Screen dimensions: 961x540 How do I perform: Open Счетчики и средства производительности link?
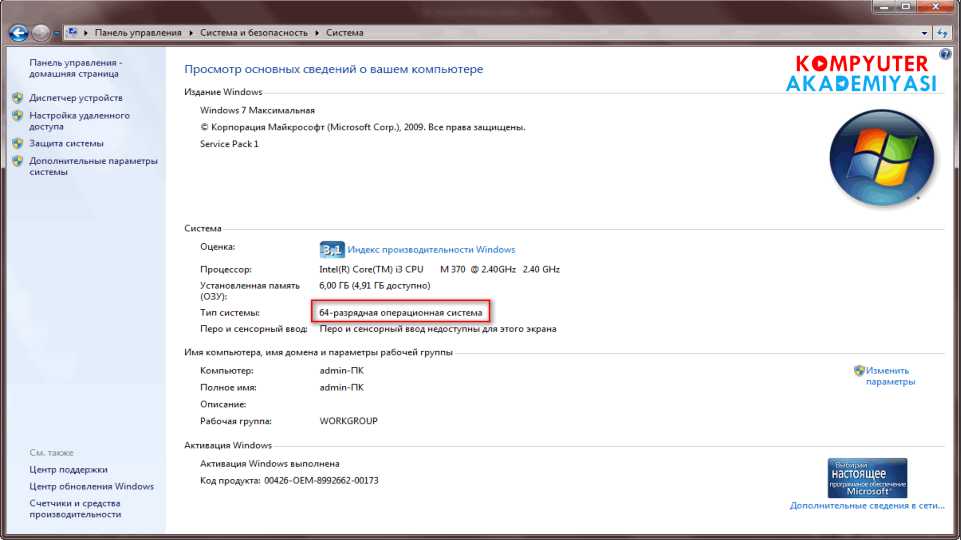(x=75, y=509)
